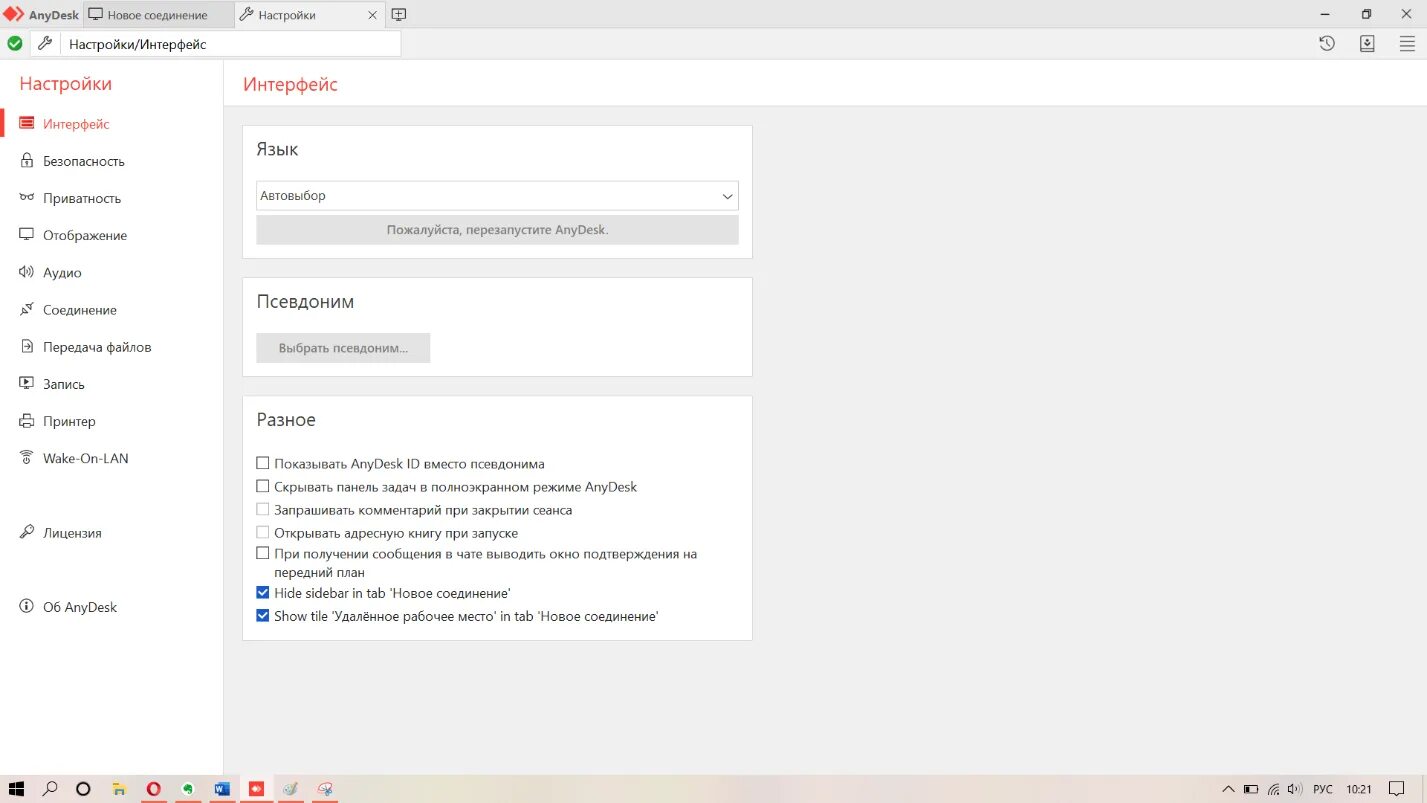
Task: Click the AnyDesk icon in the taskbar
Action: 256,789
